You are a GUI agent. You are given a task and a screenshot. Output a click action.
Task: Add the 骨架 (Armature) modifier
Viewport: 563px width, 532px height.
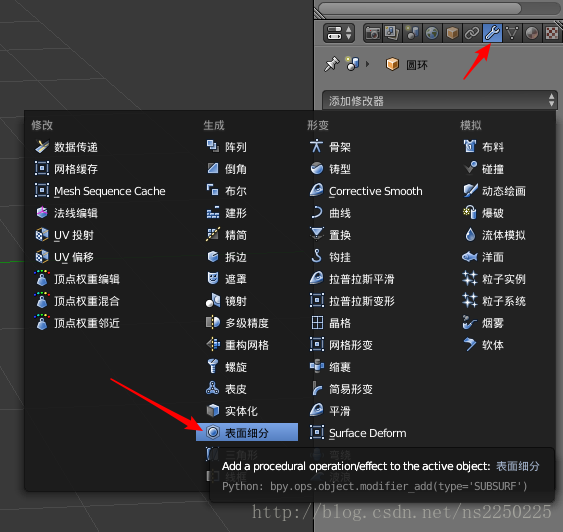click(330, 147)
